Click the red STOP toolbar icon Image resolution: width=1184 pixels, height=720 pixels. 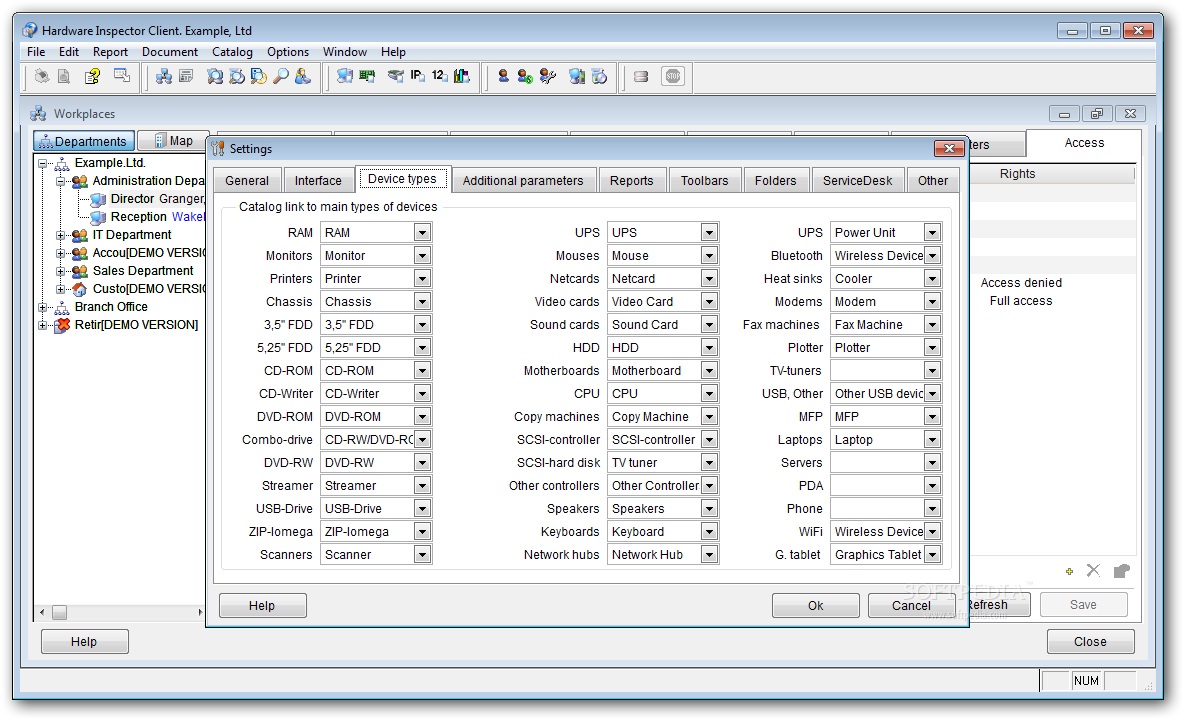[x=673, y=76]
